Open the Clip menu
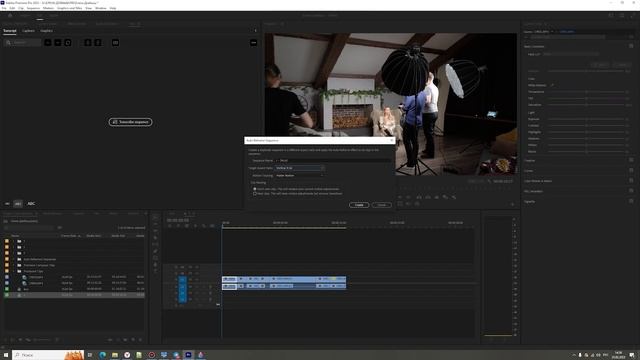The height and width of the screenshot is (360, 640). (x=21, y=8)
